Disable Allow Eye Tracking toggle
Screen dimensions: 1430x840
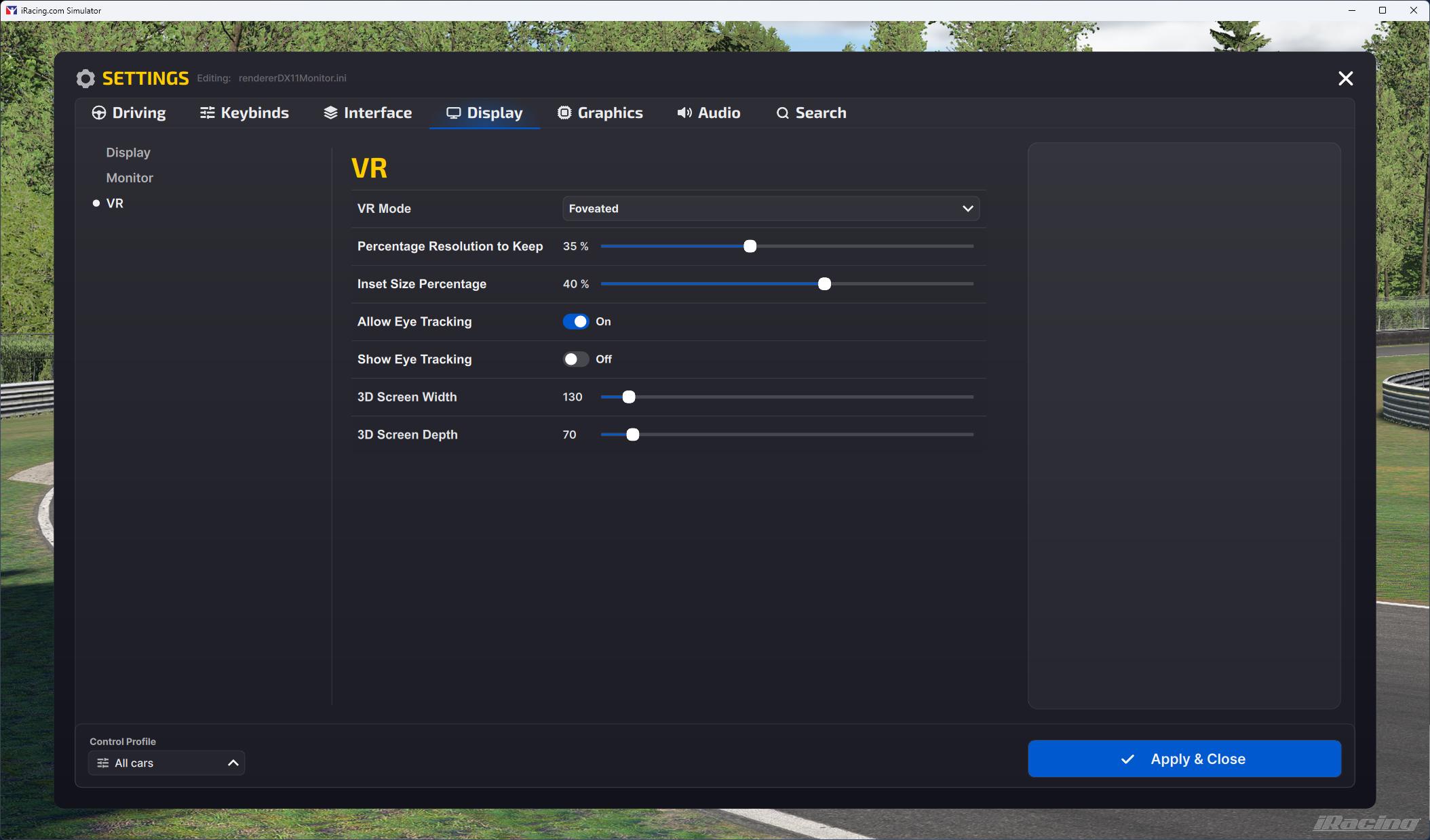pos(575,321)
